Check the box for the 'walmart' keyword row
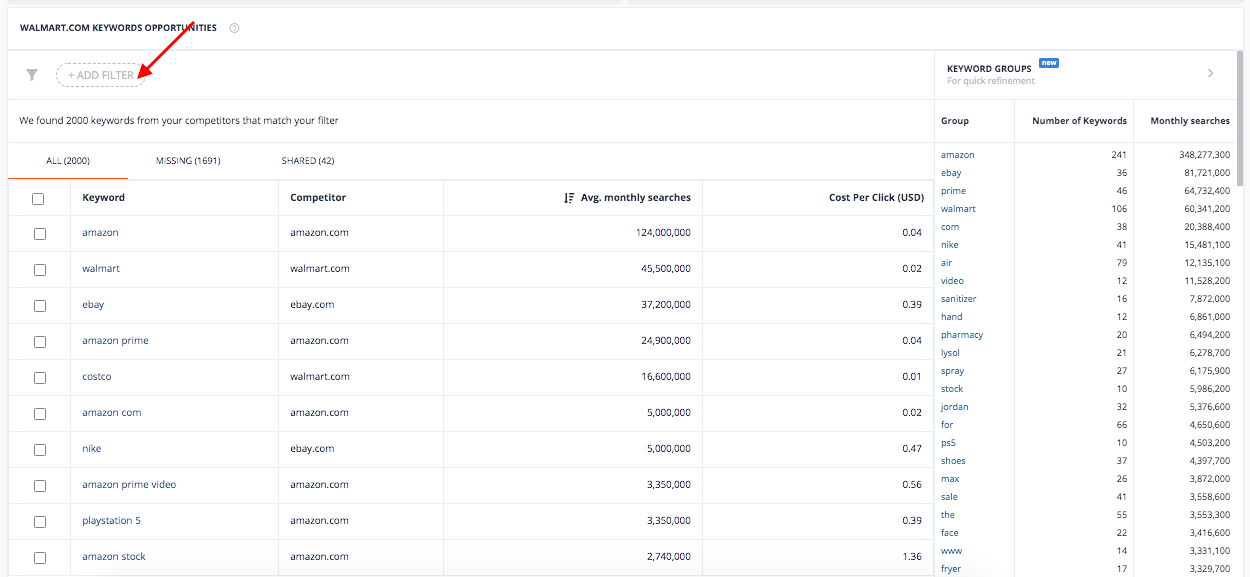Viewport: 1250px width, 577px height. 40,270
